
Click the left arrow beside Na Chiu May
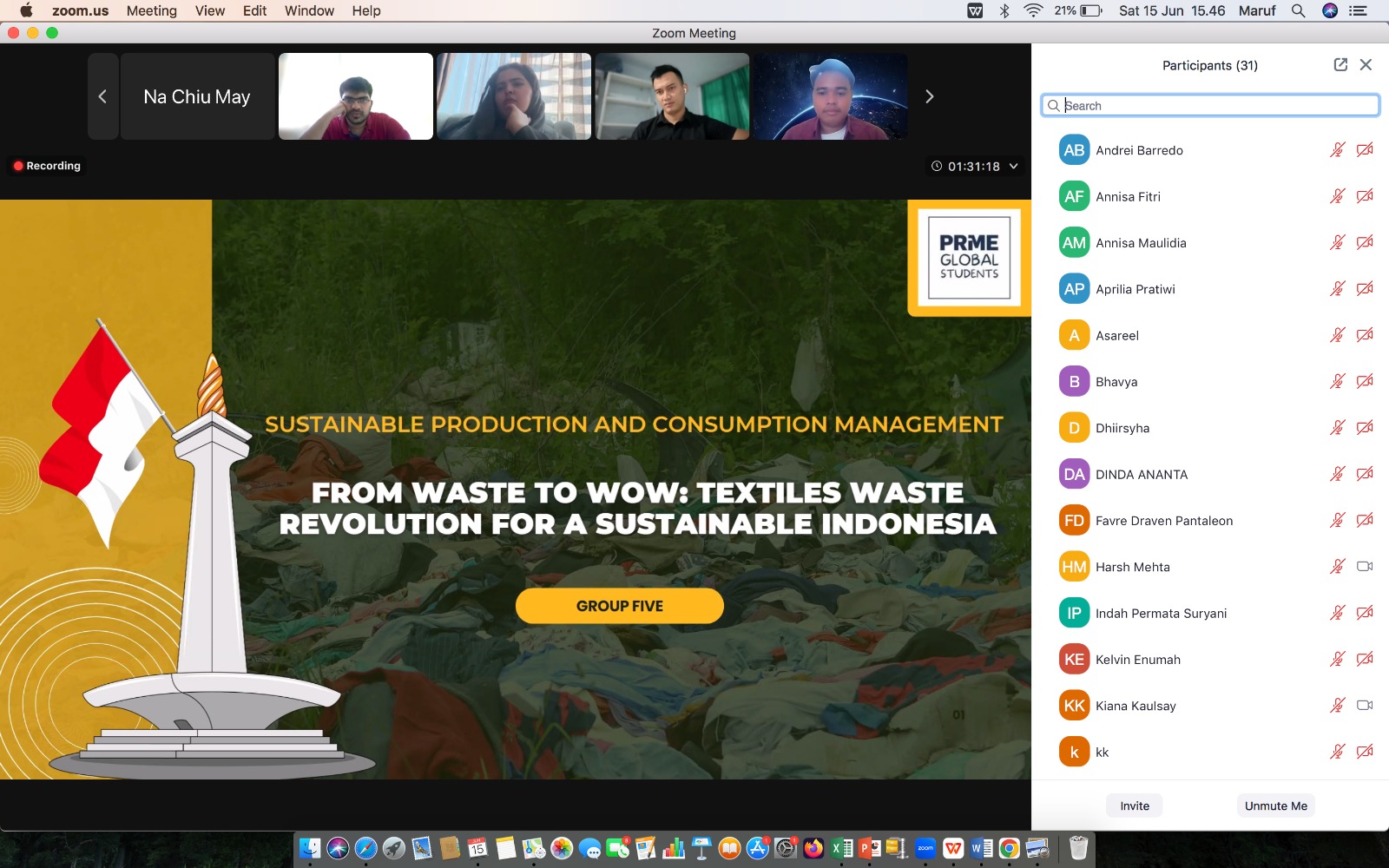pyautogui.click(x=102, y=95)
